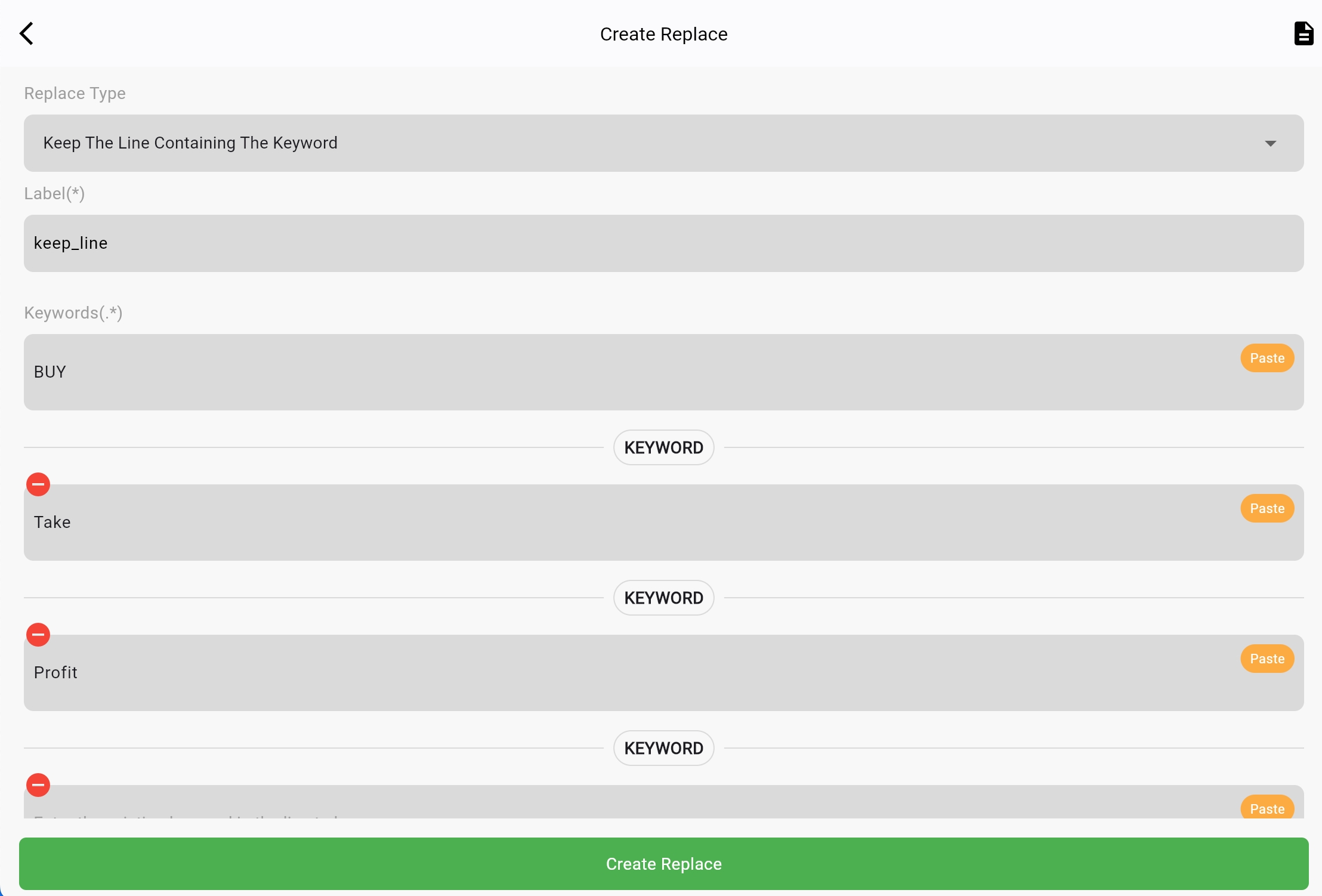Click the KEYWORD chip below BUY field
The image size is (1322, 896).
click(663, 447)
